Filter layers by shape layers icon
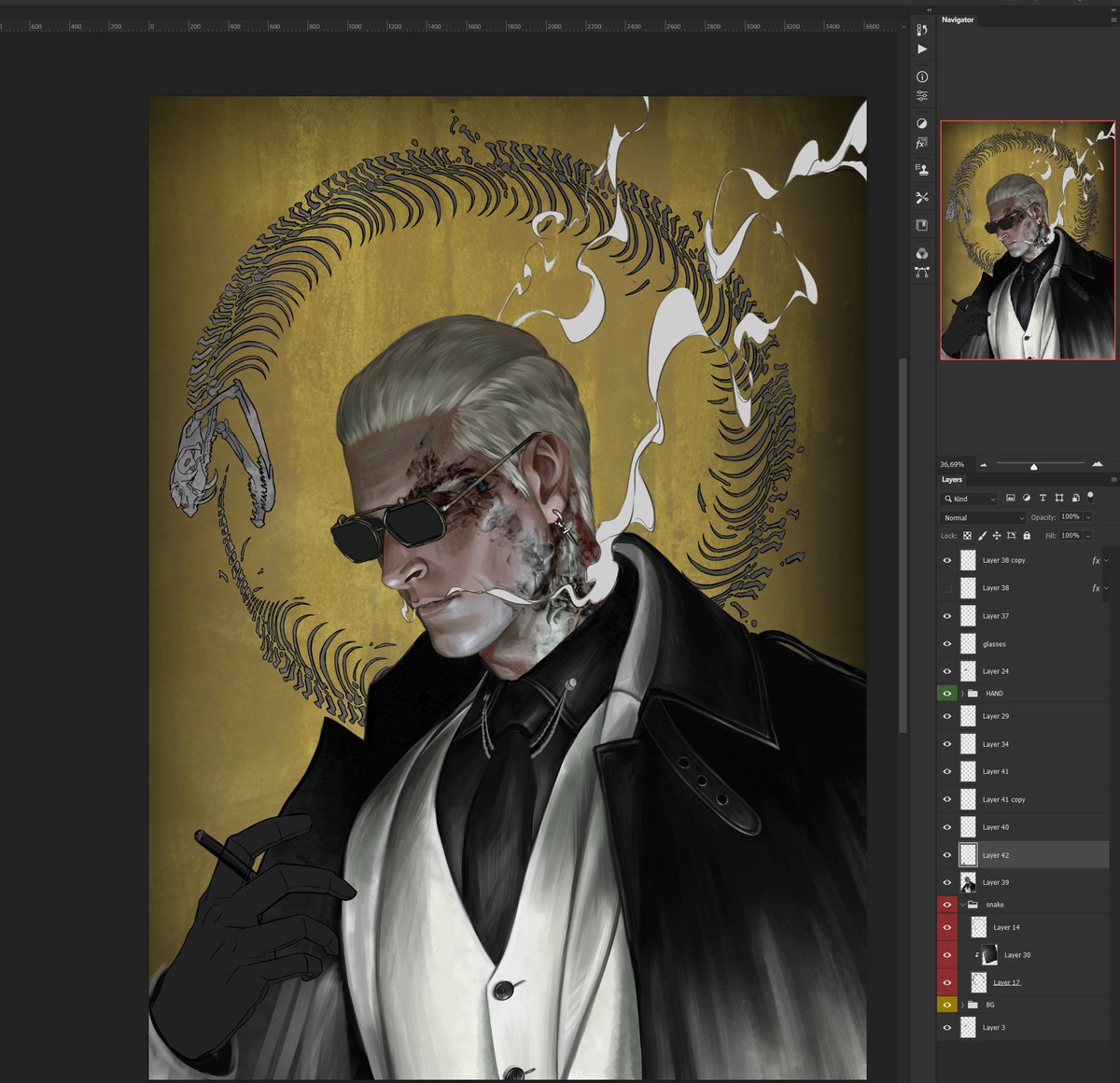The width and height of the screenshot is (1120, 1083). [x=1059, y=499]
